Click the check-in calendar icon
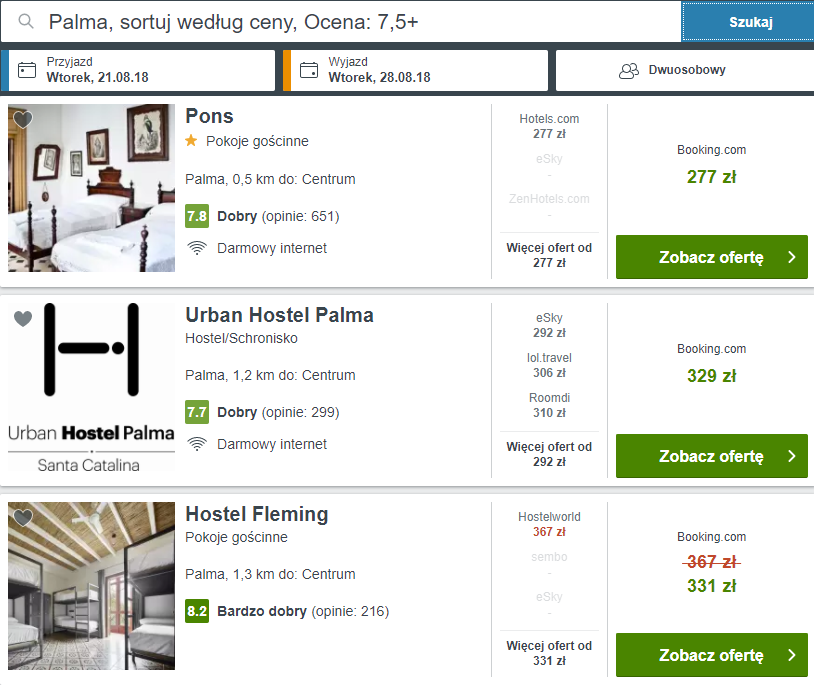 [27, 70]
